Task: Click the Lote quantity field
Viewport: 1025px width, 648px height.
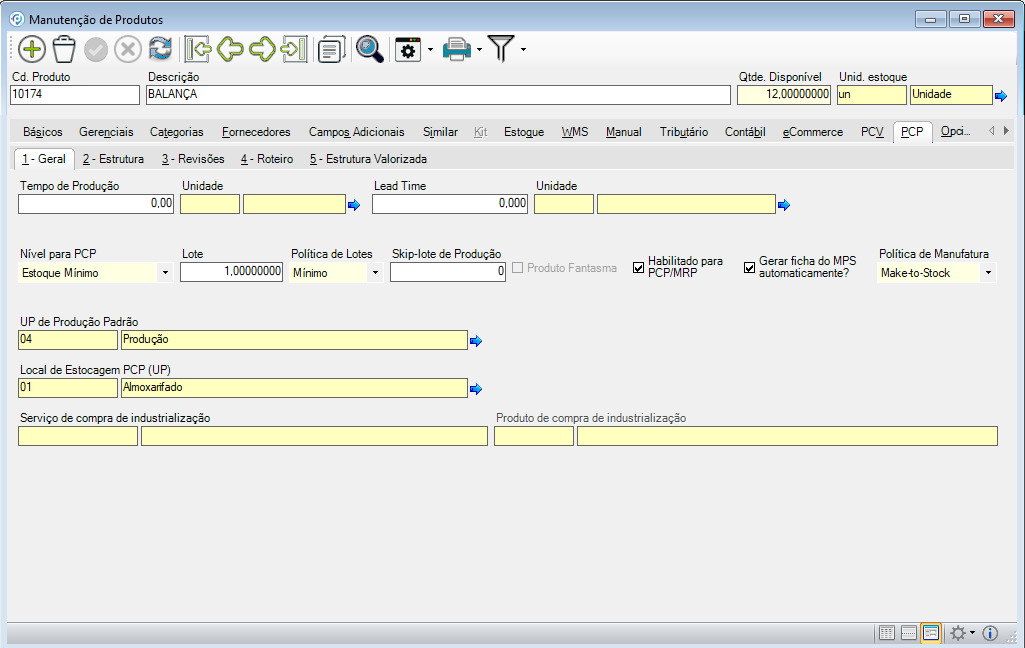Action: [x=231, y=272]
